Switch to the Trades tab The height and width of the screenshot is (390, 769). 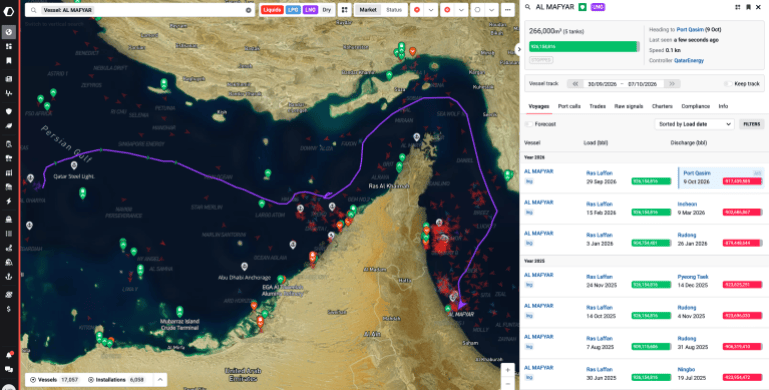pyautogui.click(x=597, y=106)
